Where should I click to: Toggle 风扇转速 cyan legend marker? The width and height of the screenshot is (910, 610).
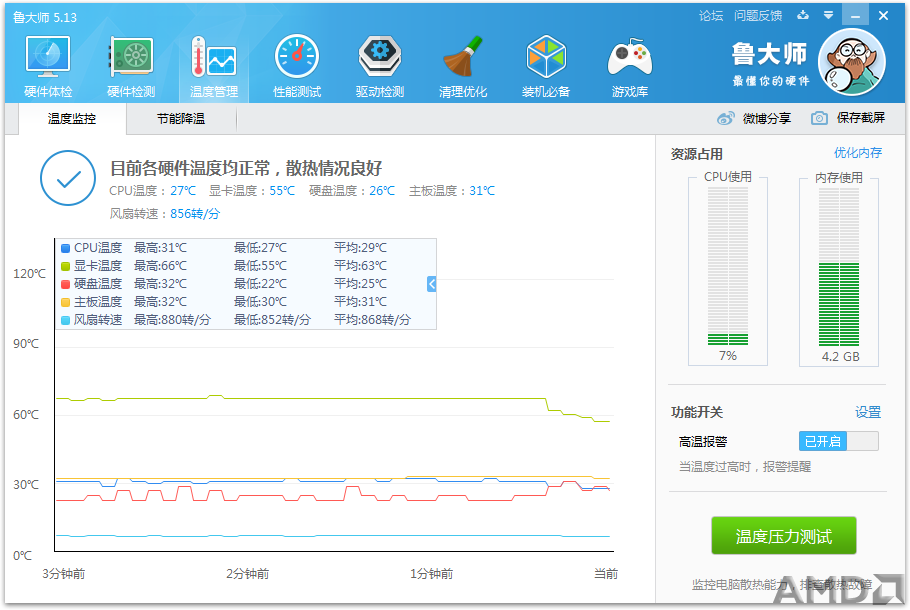(x=66, y=320)
